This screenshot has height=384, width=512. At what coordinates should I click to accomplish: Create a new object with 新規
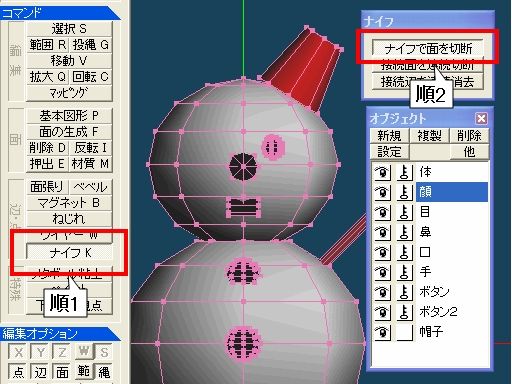point(389,136)
